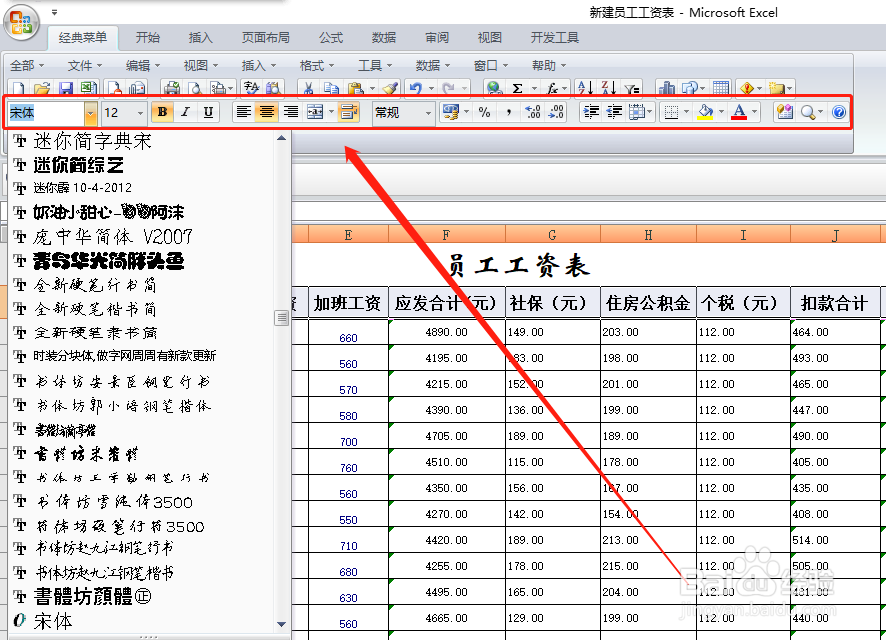Viewport: 886px width, 640px height.
Task: Toggle center alignment
Action: click(x=267, y=112)
